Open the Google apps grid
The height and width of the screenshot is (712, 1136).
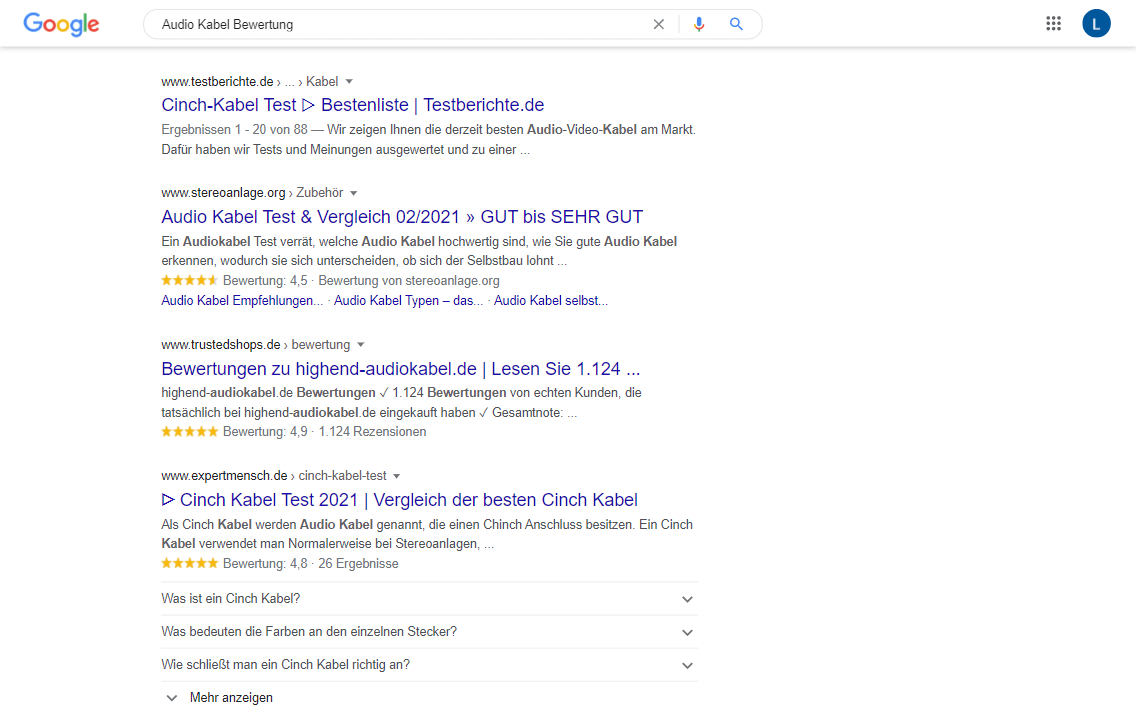1053,24
